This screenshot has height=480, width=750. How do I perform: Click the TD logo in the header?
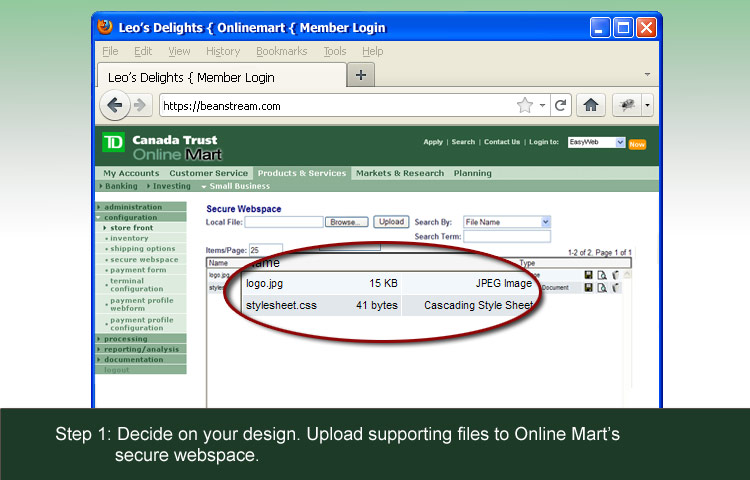coord(113,142)
